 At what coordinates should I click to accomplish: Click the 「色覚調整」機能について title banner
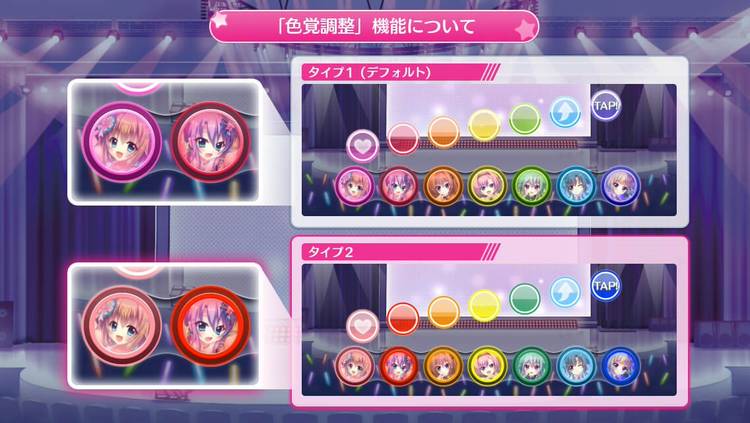click(375, 26)
